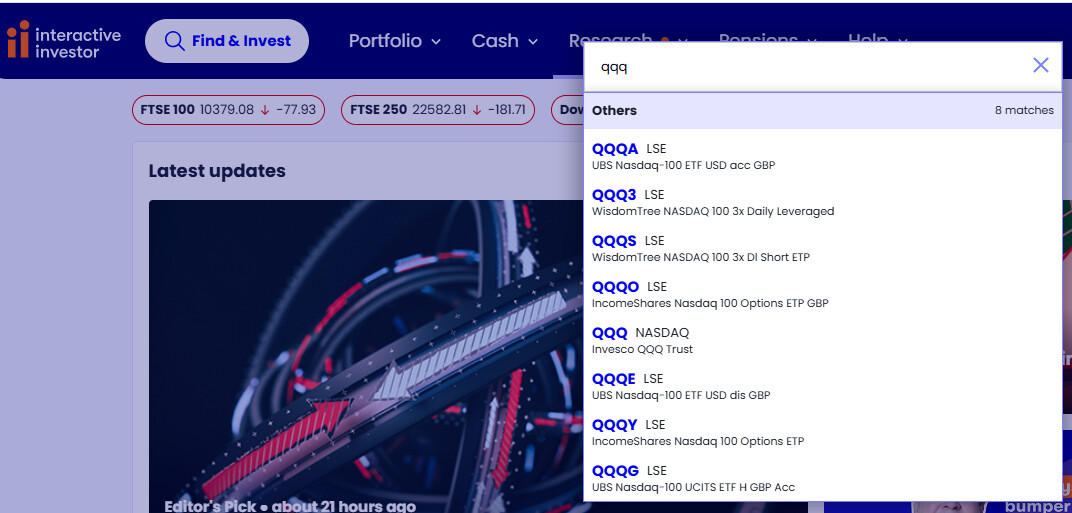Select the QQQA LSE result
This screenshot has width=1072, height=513.
[822, 157]
